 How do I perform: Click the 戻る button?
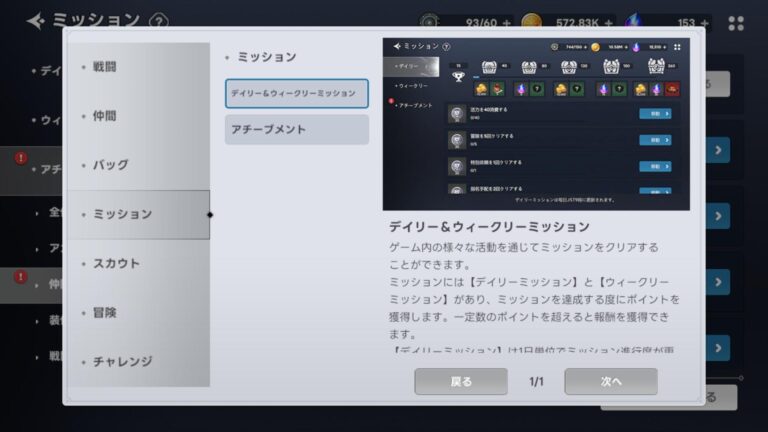461,381
